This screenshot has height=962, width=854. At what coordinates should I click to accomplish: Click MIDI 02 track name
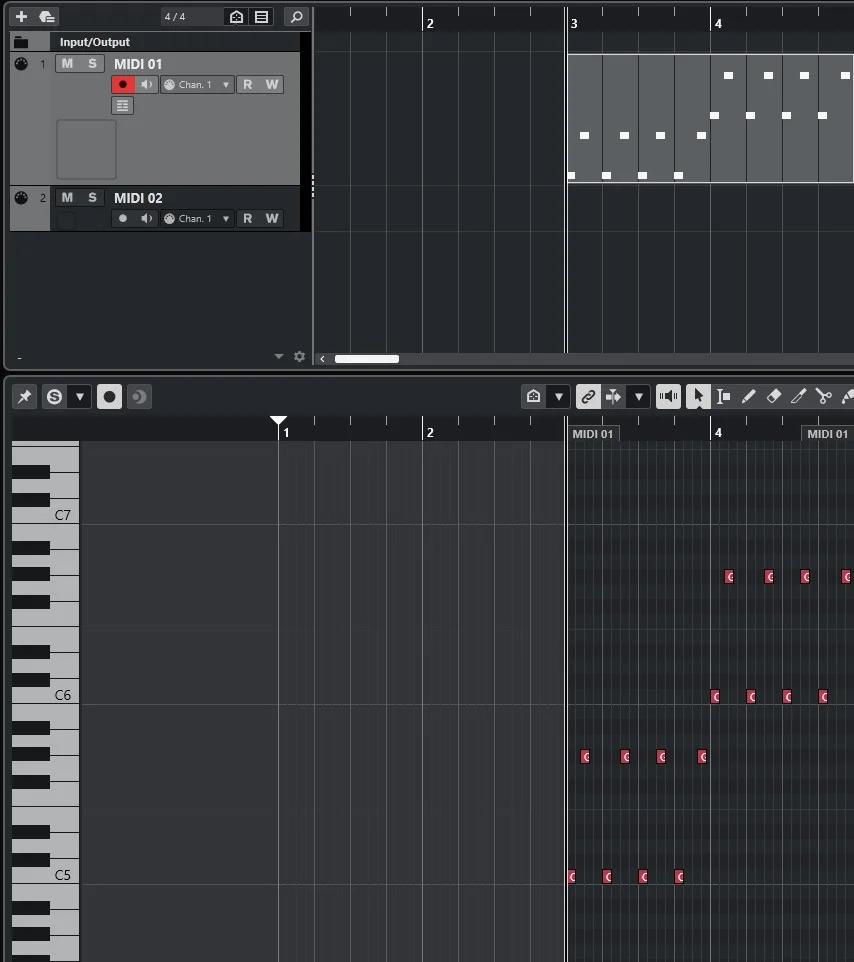138,198
